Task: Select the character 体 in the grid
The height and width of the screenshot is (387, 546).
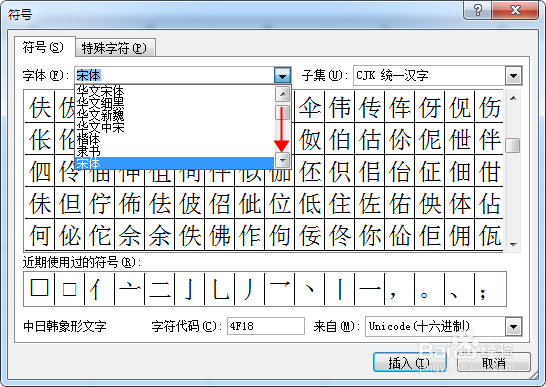Action: coord(459,203)
